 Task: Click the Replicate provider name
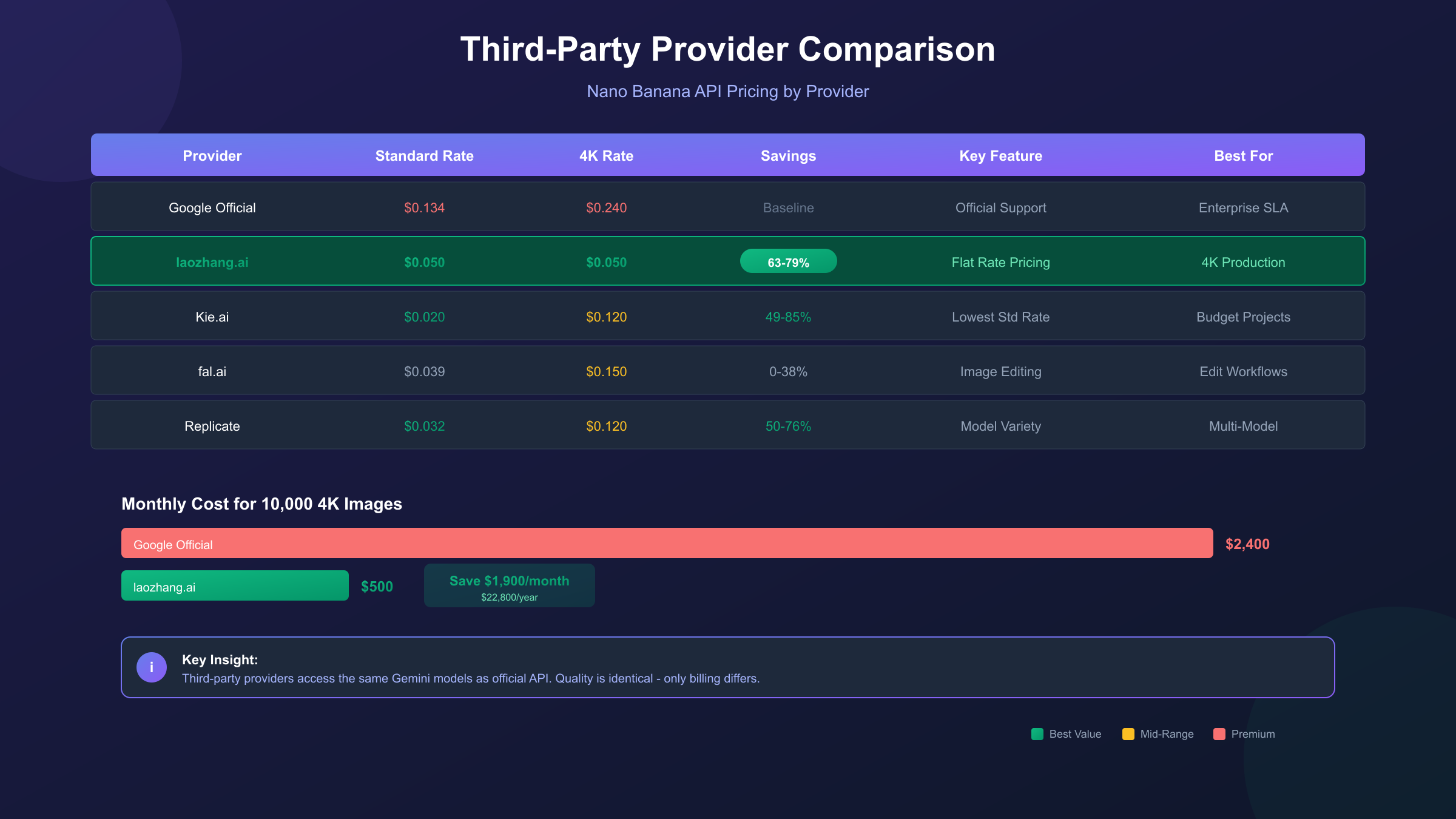pyautogui.click(x=212, y=426)
